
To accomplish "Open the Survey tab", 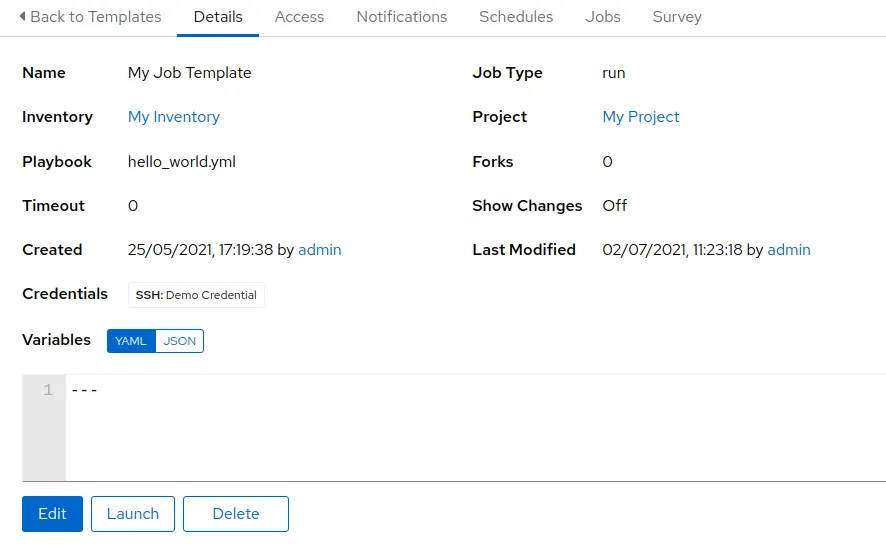I will (x=677, y=17).
